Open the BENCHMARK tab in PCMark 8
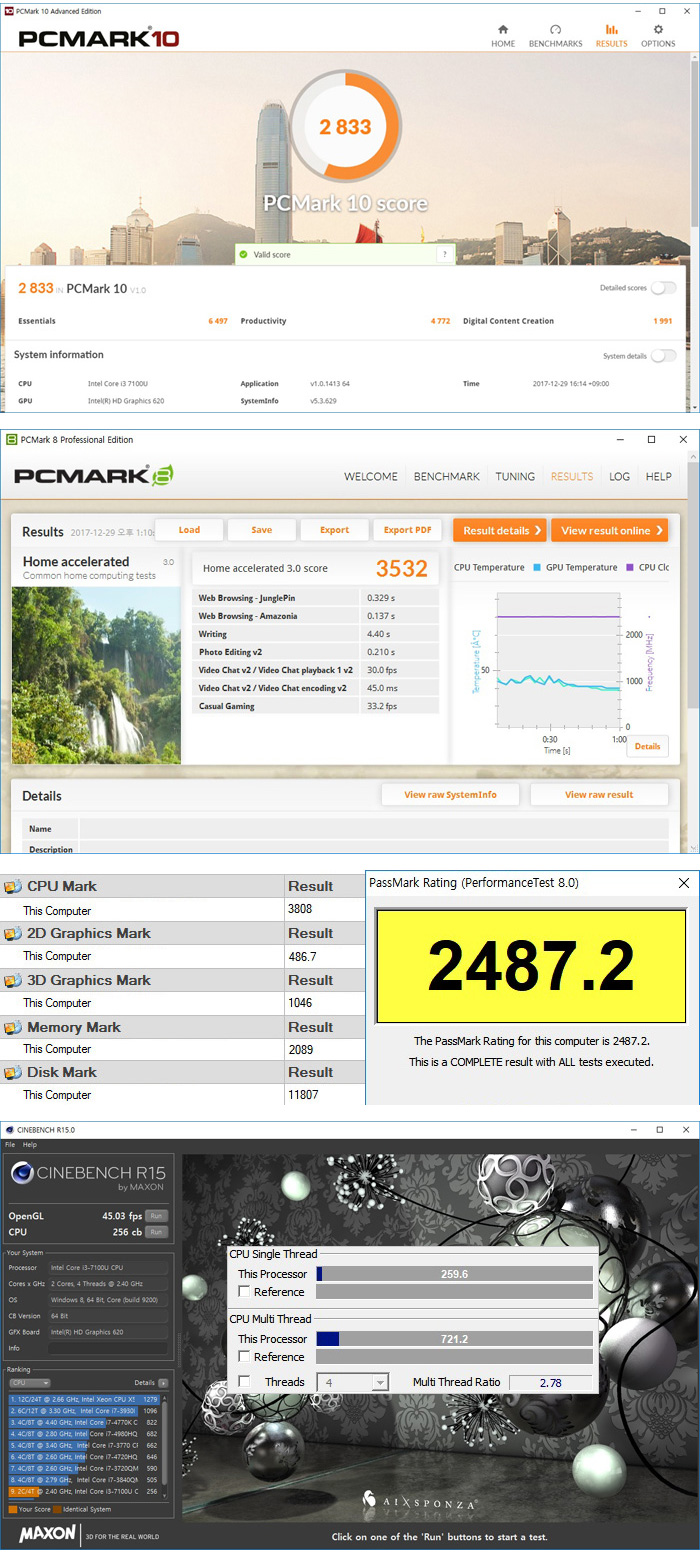Image resolution: width=700 pixels, height=1553 pixels. (x=447, y=477)
